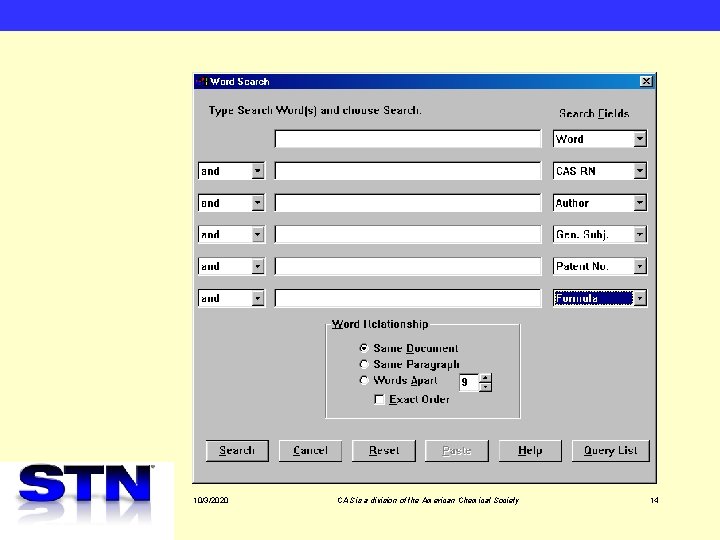
Task: Open the Query List
Action: tap(611, 450)
